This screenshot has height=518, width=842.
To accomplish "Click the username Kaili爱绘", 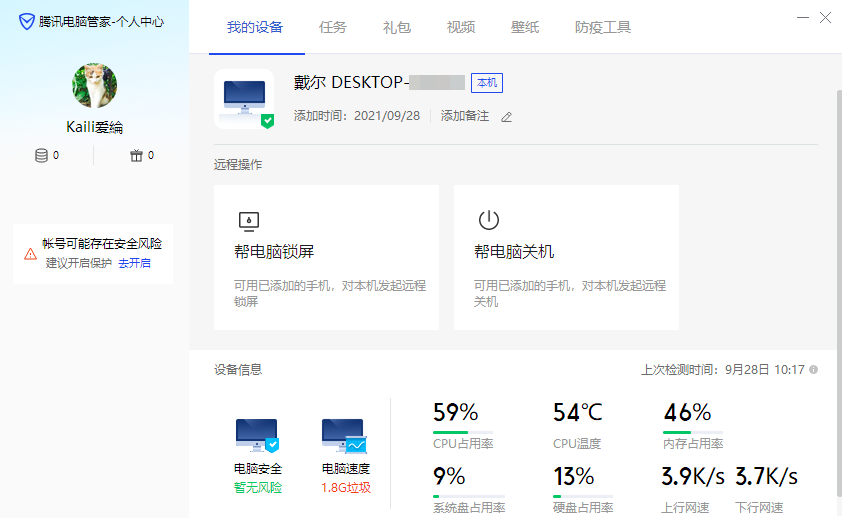I will point(95,127).
